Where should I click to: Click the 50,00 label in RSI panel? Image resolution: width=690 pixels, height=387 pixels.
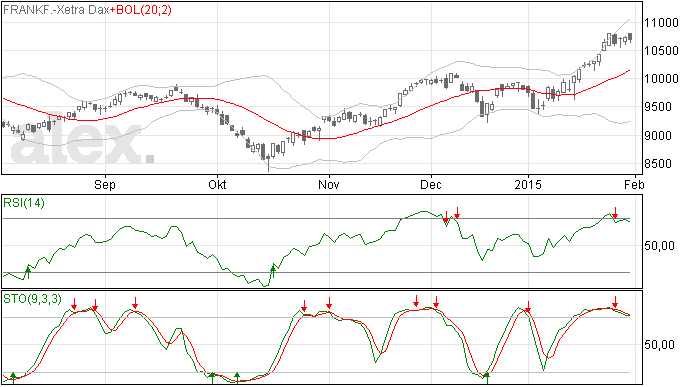click(x=659, y=246)
